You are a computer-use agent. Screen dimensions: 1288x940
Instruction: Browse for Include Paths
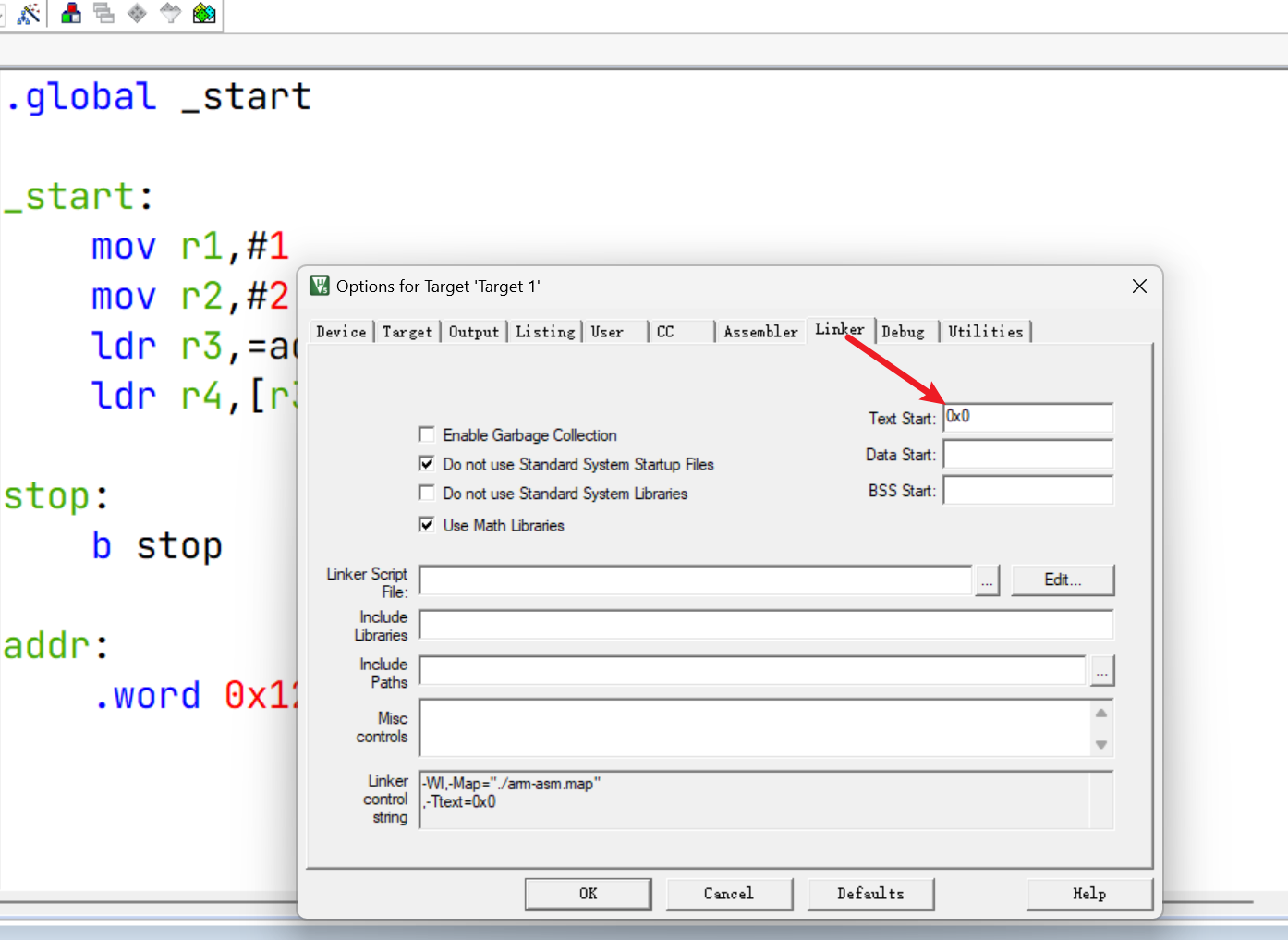pos(1101,670)
